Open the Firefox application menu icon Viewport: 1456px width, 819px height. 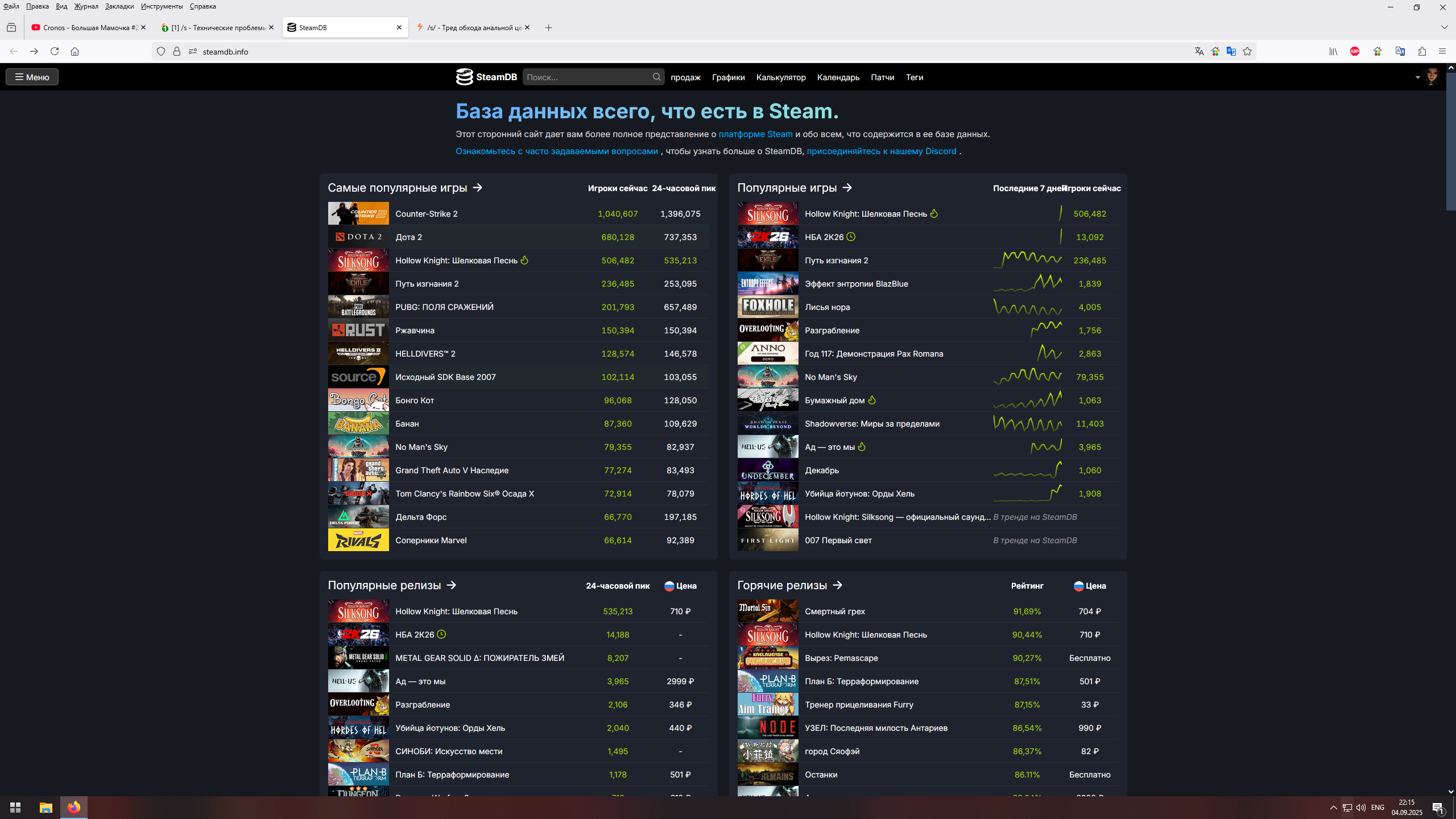pyautogui.click(x=1442, y=51)
